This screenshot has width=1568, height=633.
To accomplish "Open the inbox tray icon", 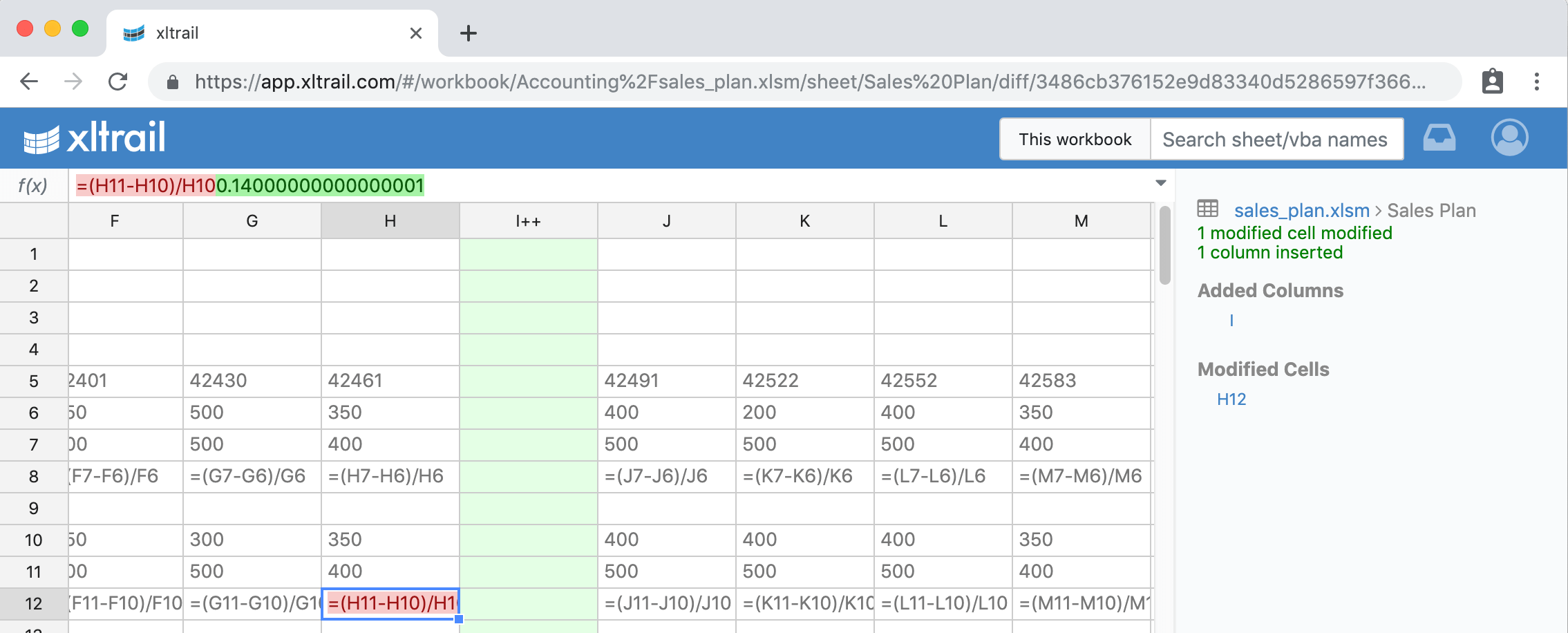I will click(1439, 138).
